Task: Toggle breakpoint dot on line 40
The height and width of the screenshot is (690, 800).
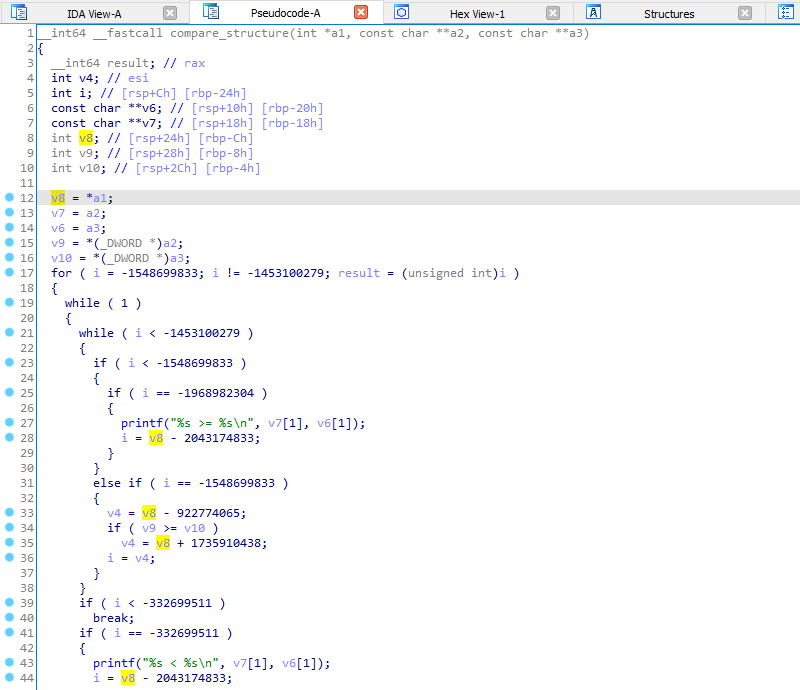Action: 9,618
